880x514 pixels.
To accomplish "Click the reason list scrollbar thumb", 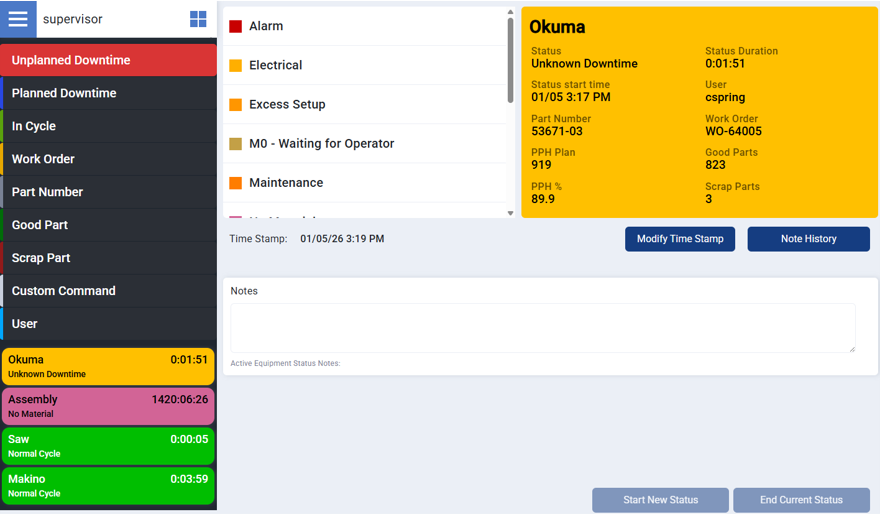I will (510, 60).
